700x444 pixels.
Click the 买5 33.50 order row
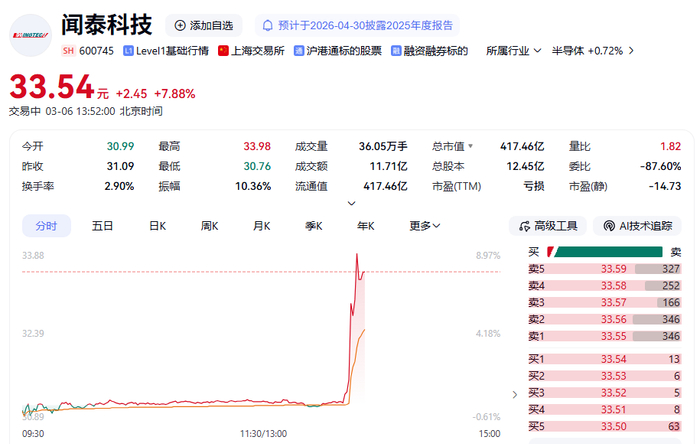click(x=604, y=427)
